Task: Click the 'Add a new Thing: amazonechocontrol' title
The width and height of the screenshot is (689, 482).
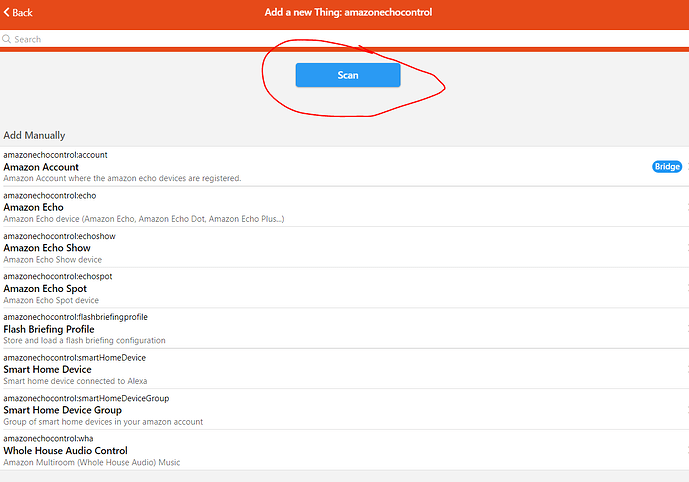Action: click(348, 12)
